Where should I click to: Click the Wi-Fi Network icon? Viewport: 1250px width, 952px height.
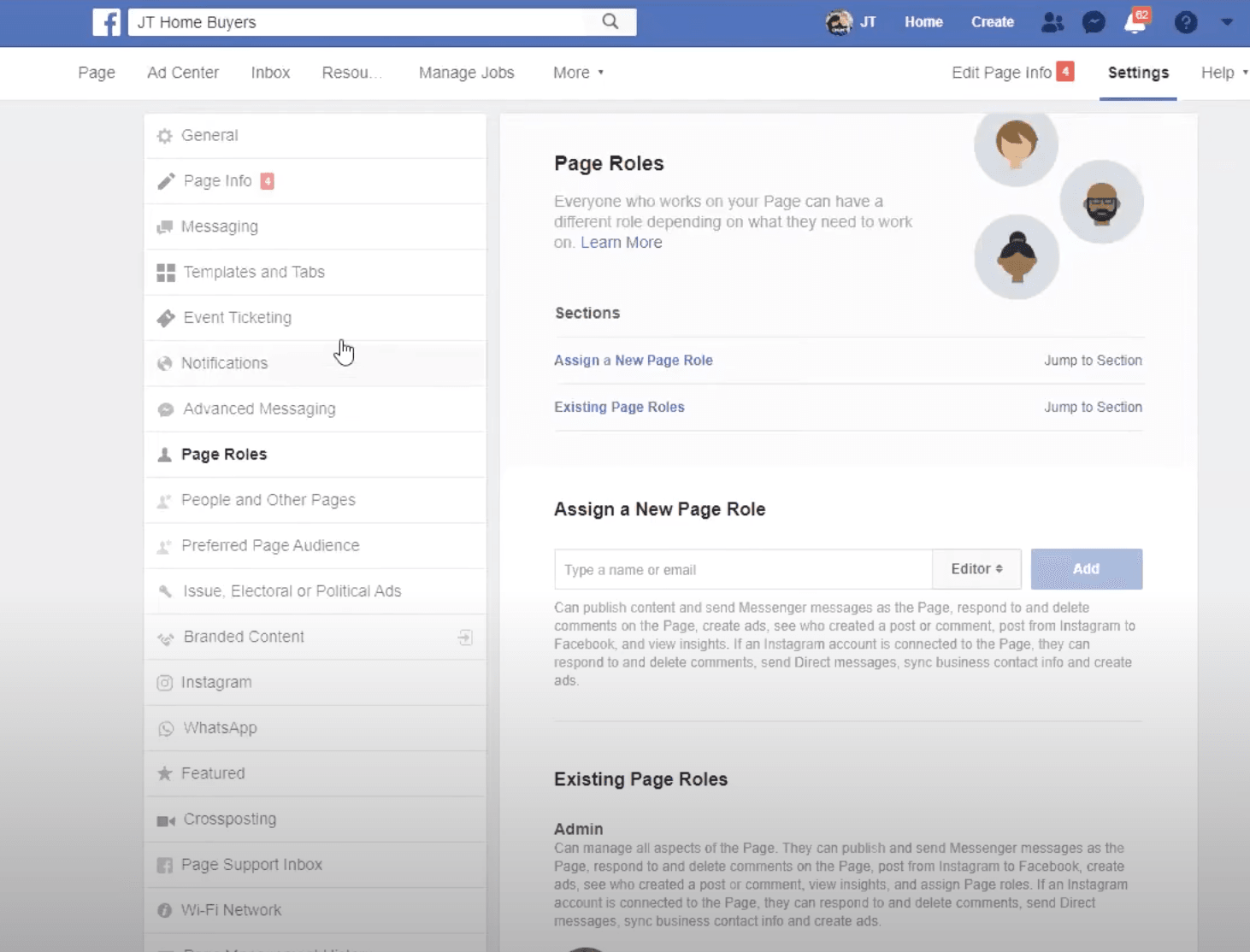tap(165, 911)
